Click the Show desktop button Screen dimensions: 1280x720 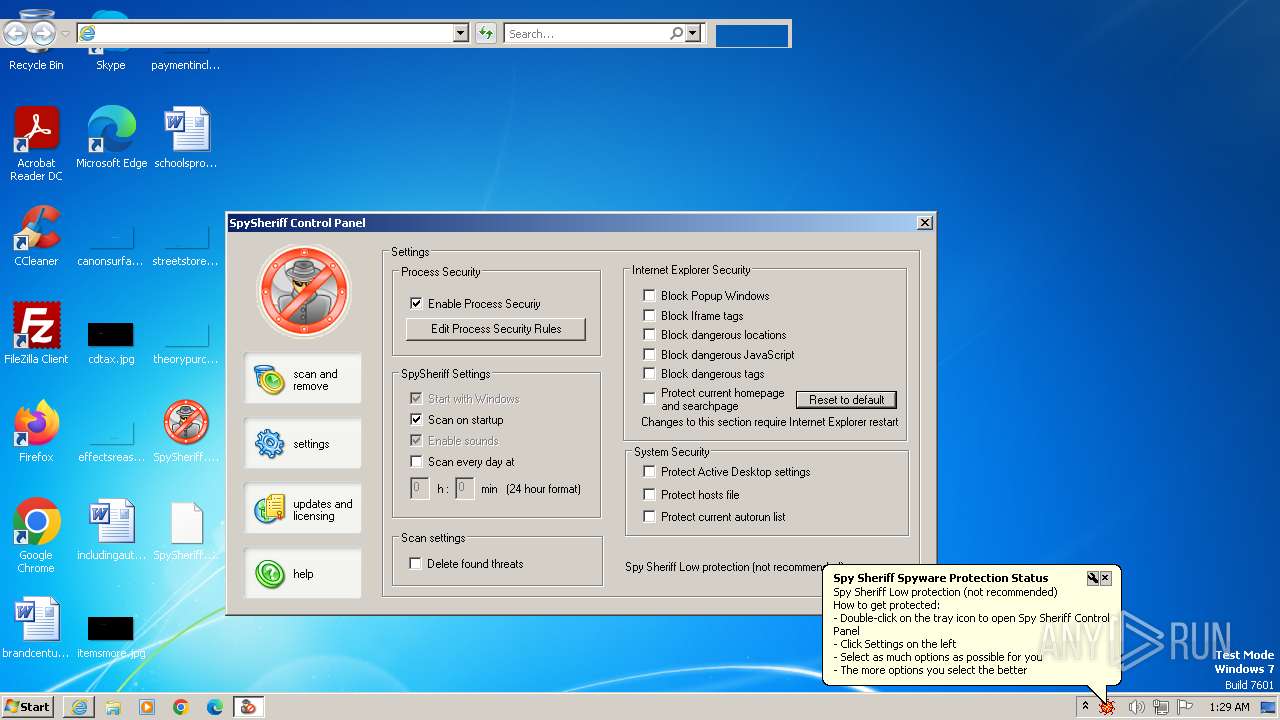(1269, 707)
